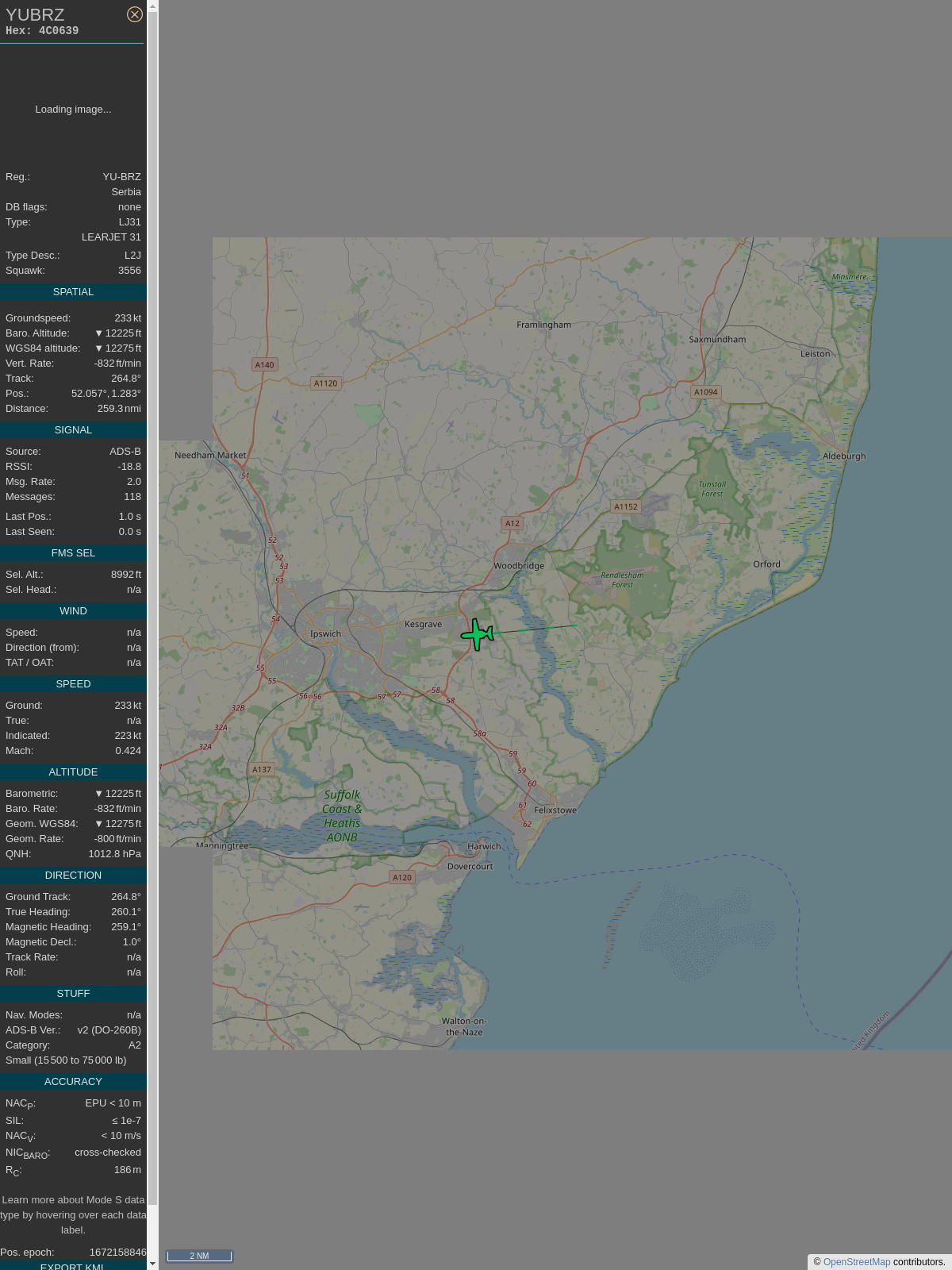Click the Loading image placeholder
The height and width of the screenshot is (1270, 952).
click(73, 110)
